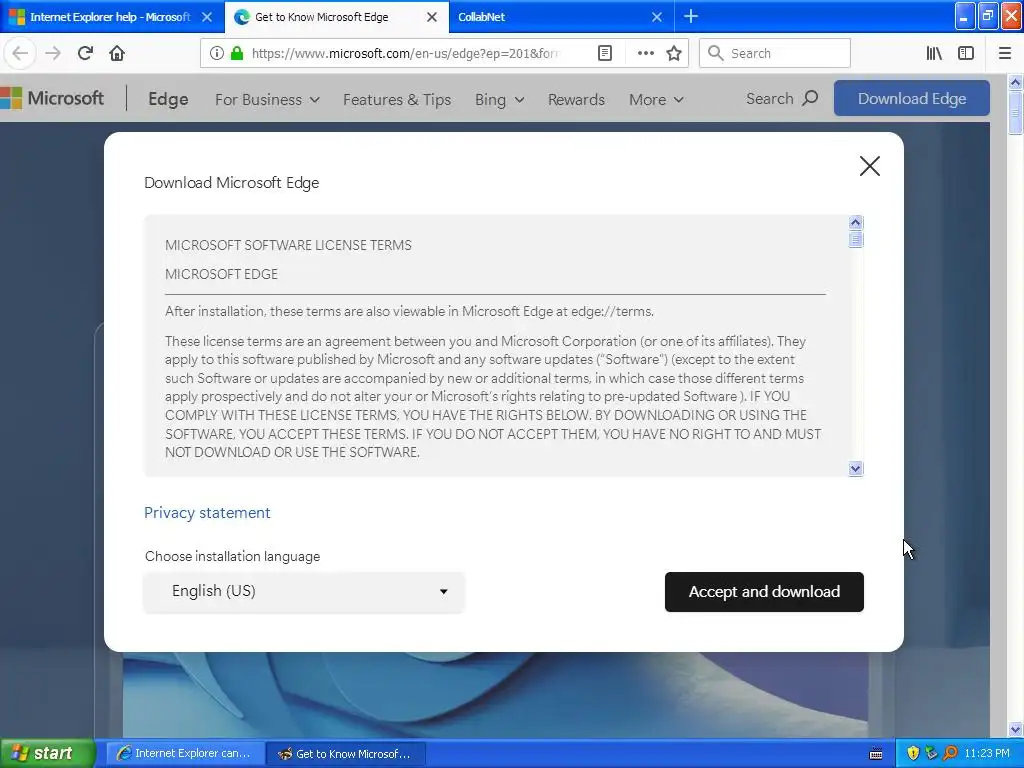This screenshot has height=768, width=1024.
Task: Close the Get to Know Microsoft Edge tab
Action: tap(432, 17)
